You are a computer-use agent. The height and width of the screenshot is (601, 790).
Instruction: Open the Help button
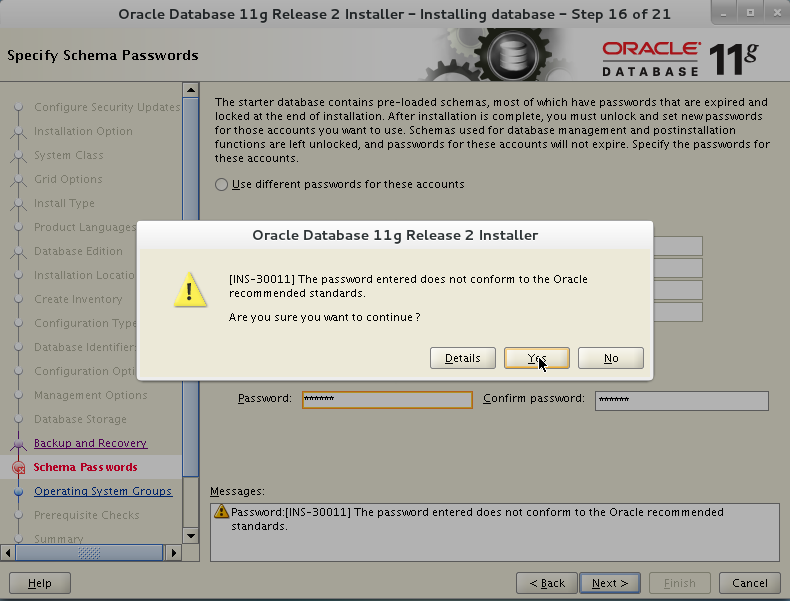tap(40, 583)
